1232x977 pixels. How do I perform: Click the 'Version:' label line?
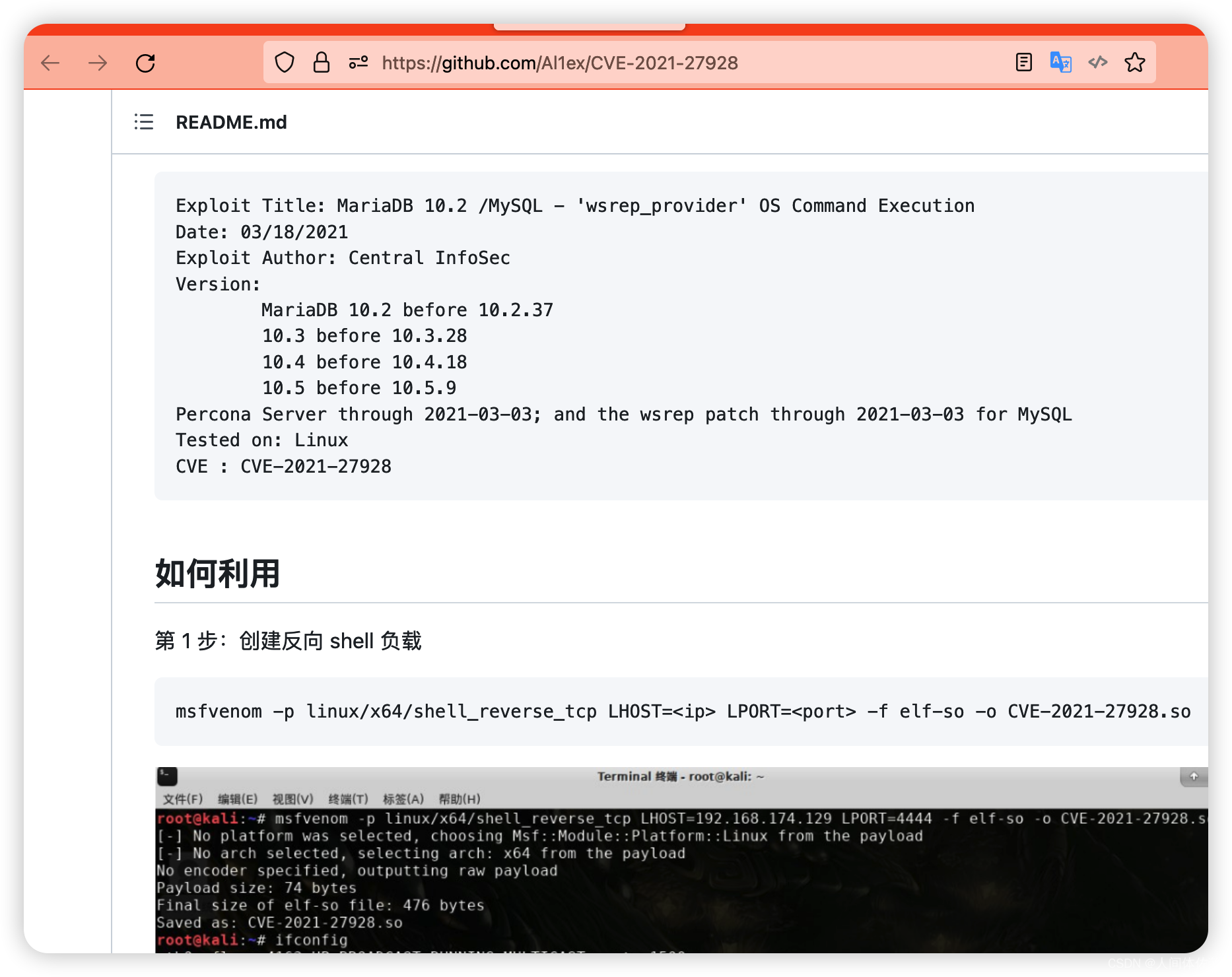[218, 285]
